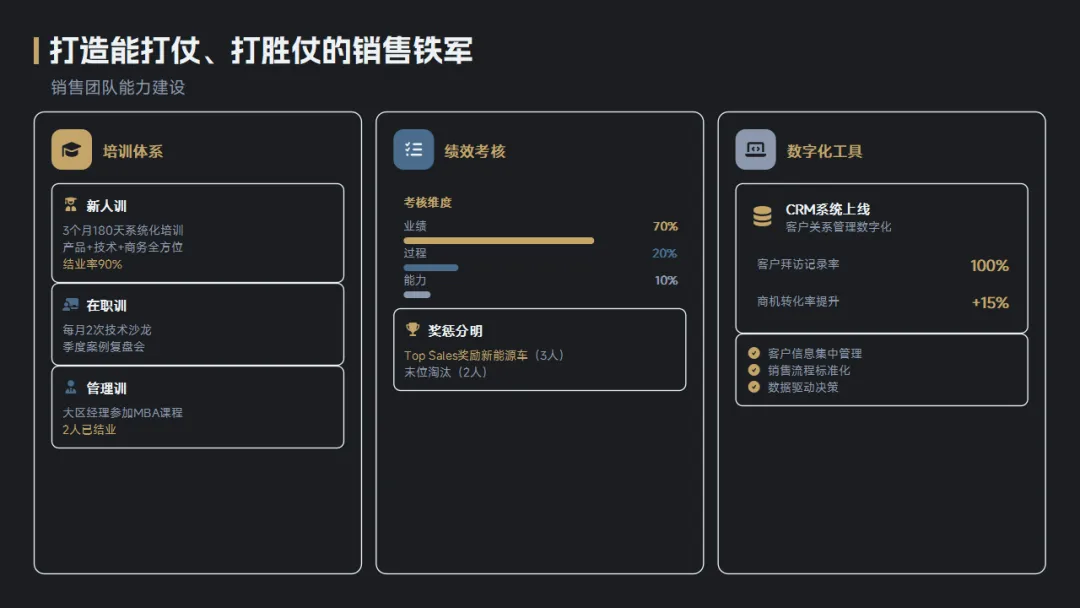Click the subtitle 销售团队能力建设
This screenshot has width=1080, height=608.
pos(118,88)
